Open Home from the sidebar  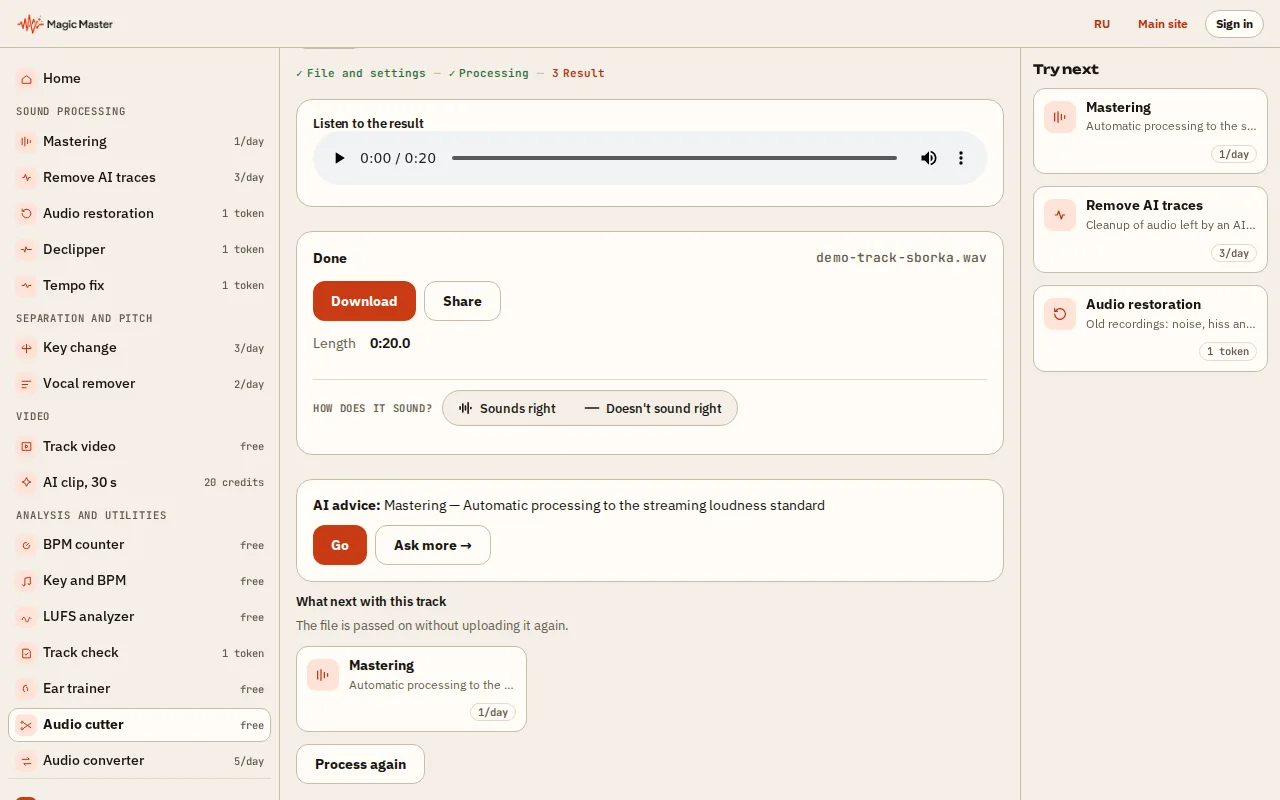(139, 78)
